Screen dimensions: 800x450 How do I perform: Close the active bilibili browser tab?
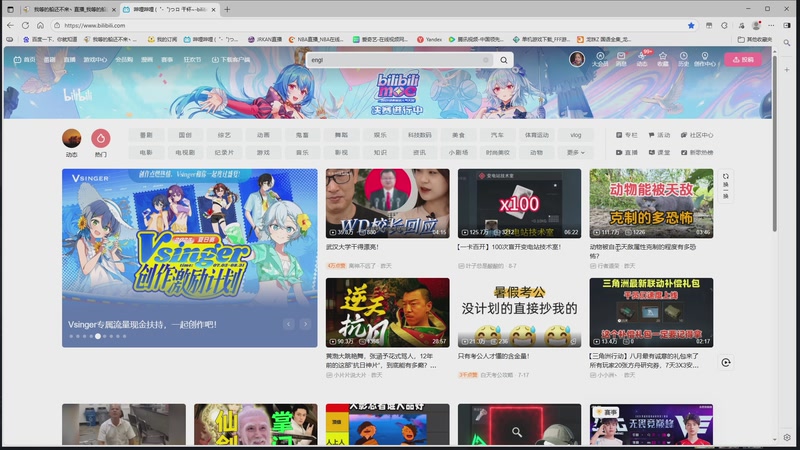coord(213,10)
